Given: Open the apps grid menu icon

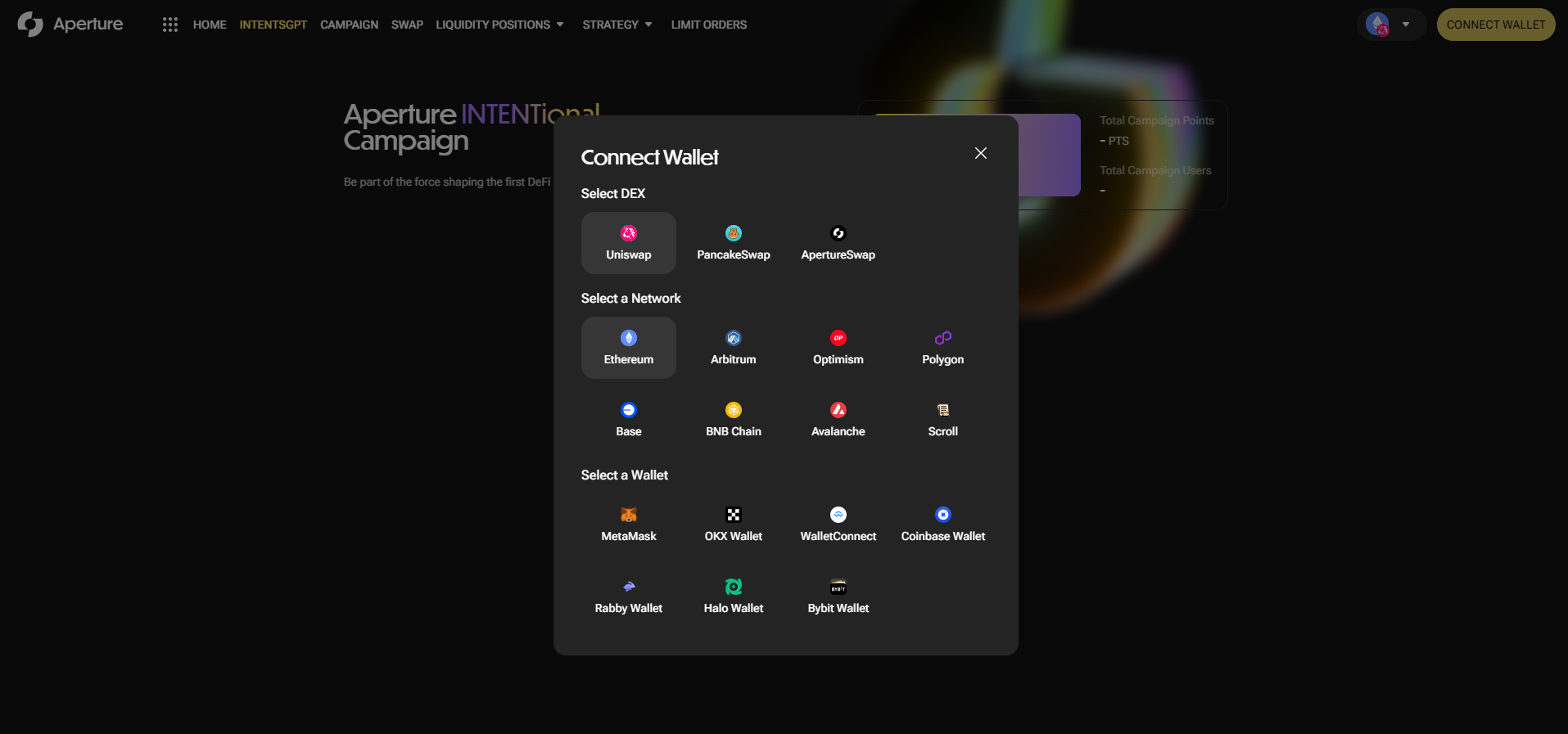Looking at the screenshot, I should [170, 25].
